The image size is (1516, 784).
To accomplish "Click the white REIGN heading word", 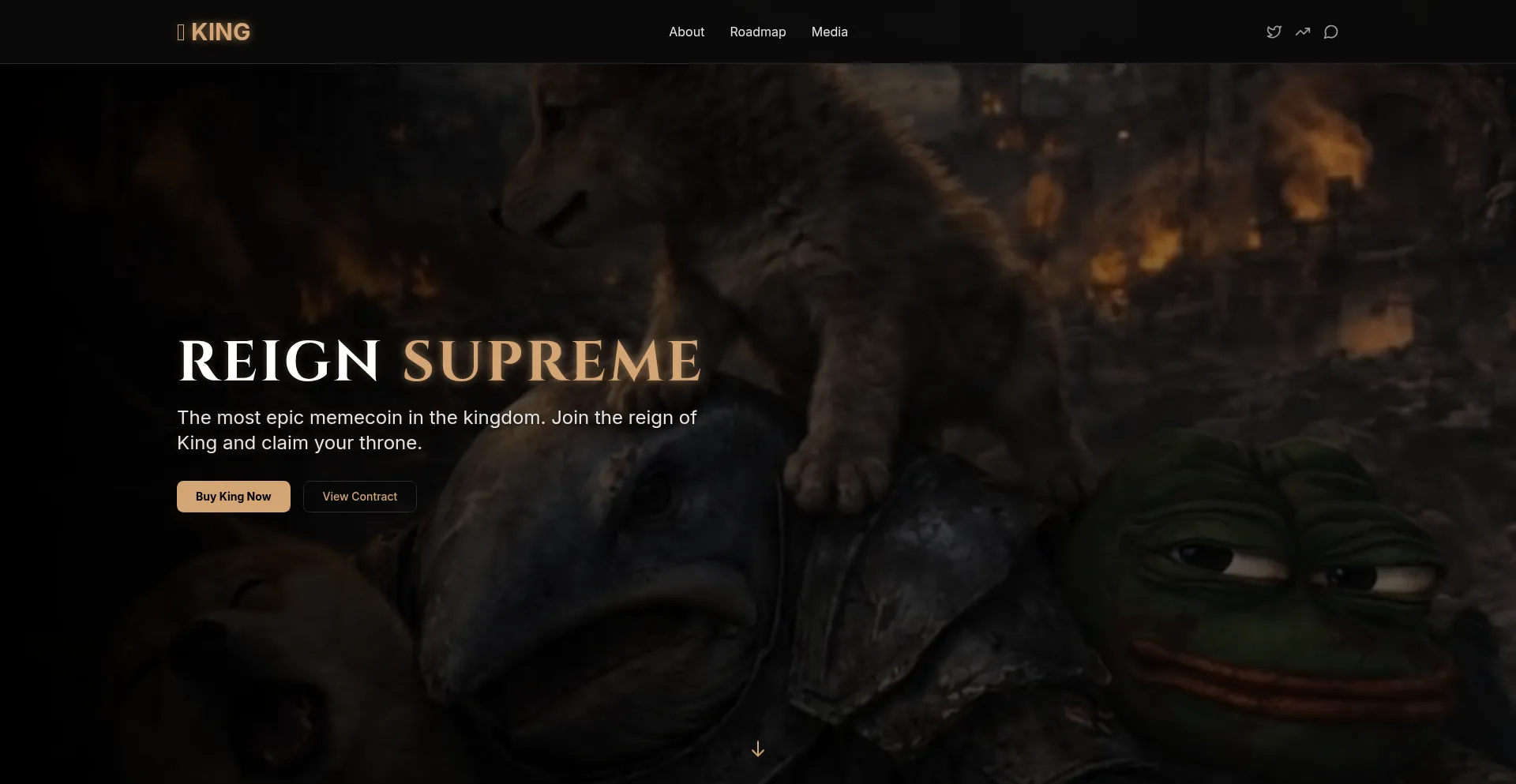I will (x=280, y=362).
